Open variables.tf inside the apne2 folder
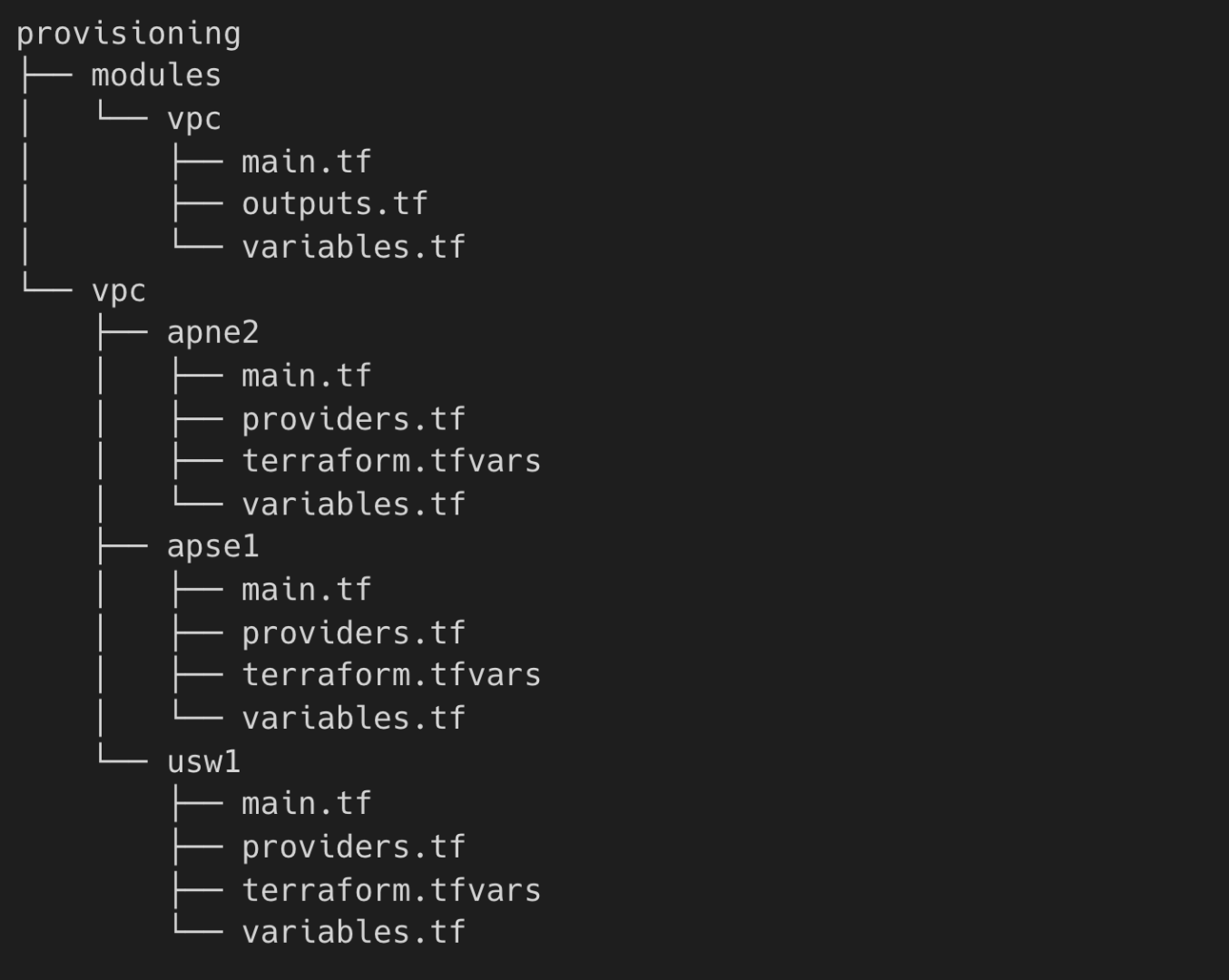 coord(353,505)
